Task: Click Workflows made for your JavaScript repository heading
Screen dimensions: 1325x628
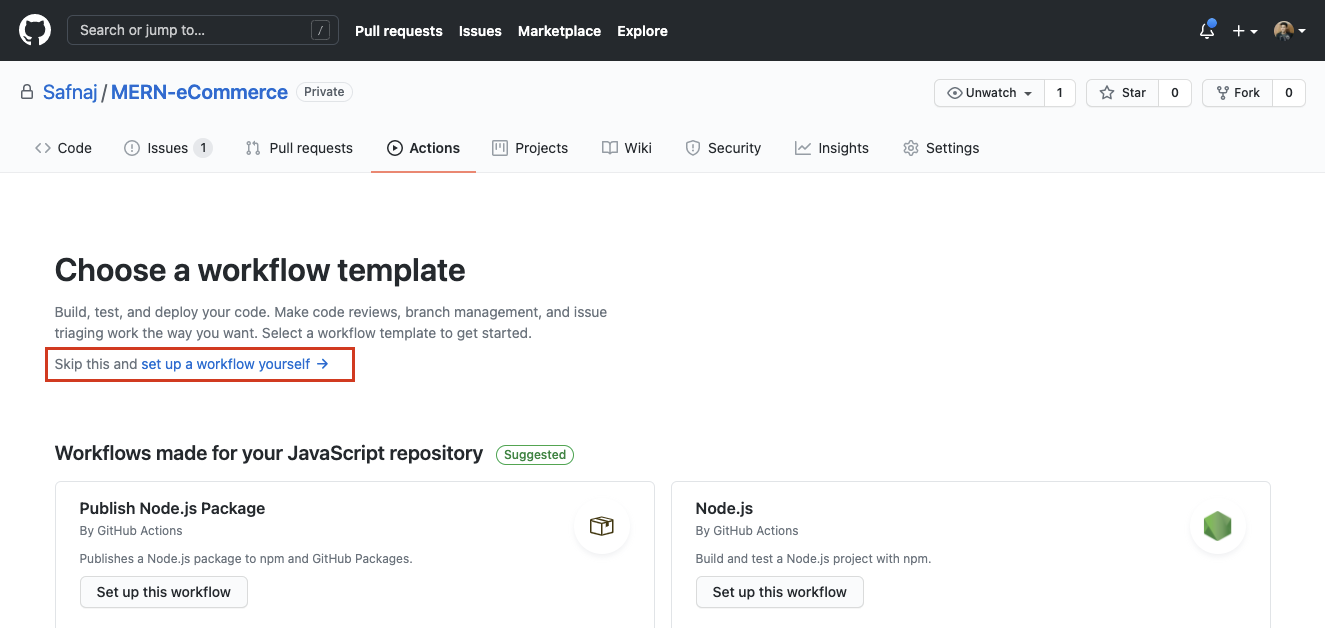Action: pyautogui.click(x=269, y=453)
